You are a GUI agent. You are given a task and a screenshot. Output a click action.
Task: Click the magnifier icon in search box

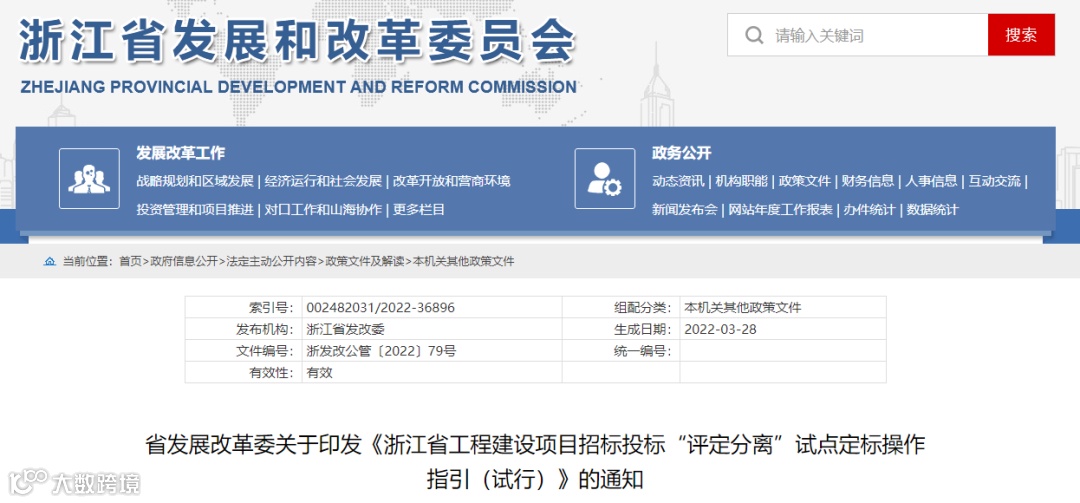pos(754,35)
